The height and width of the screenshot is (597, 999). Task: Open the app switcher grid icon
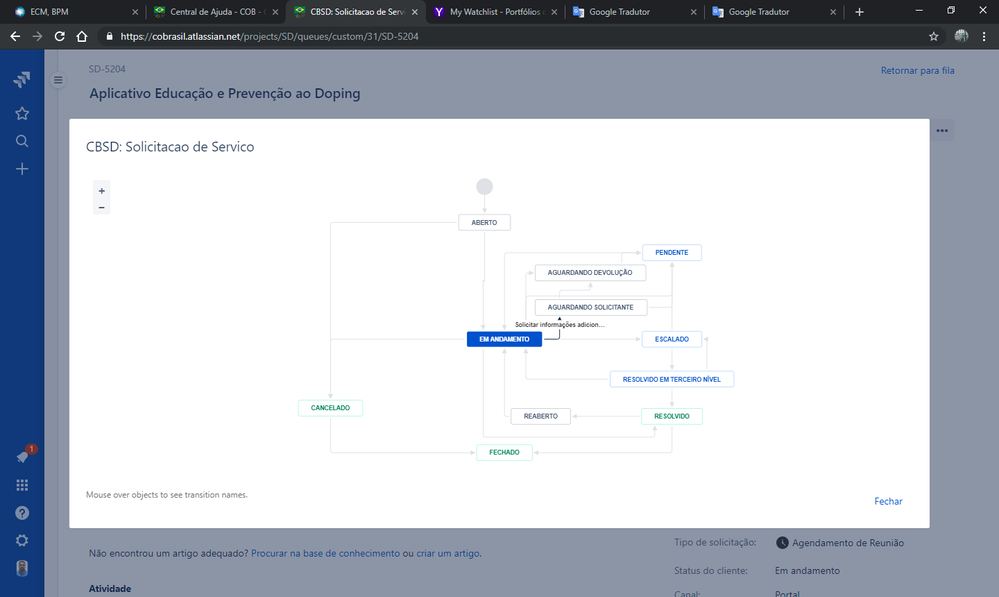(x=22, y=486)
